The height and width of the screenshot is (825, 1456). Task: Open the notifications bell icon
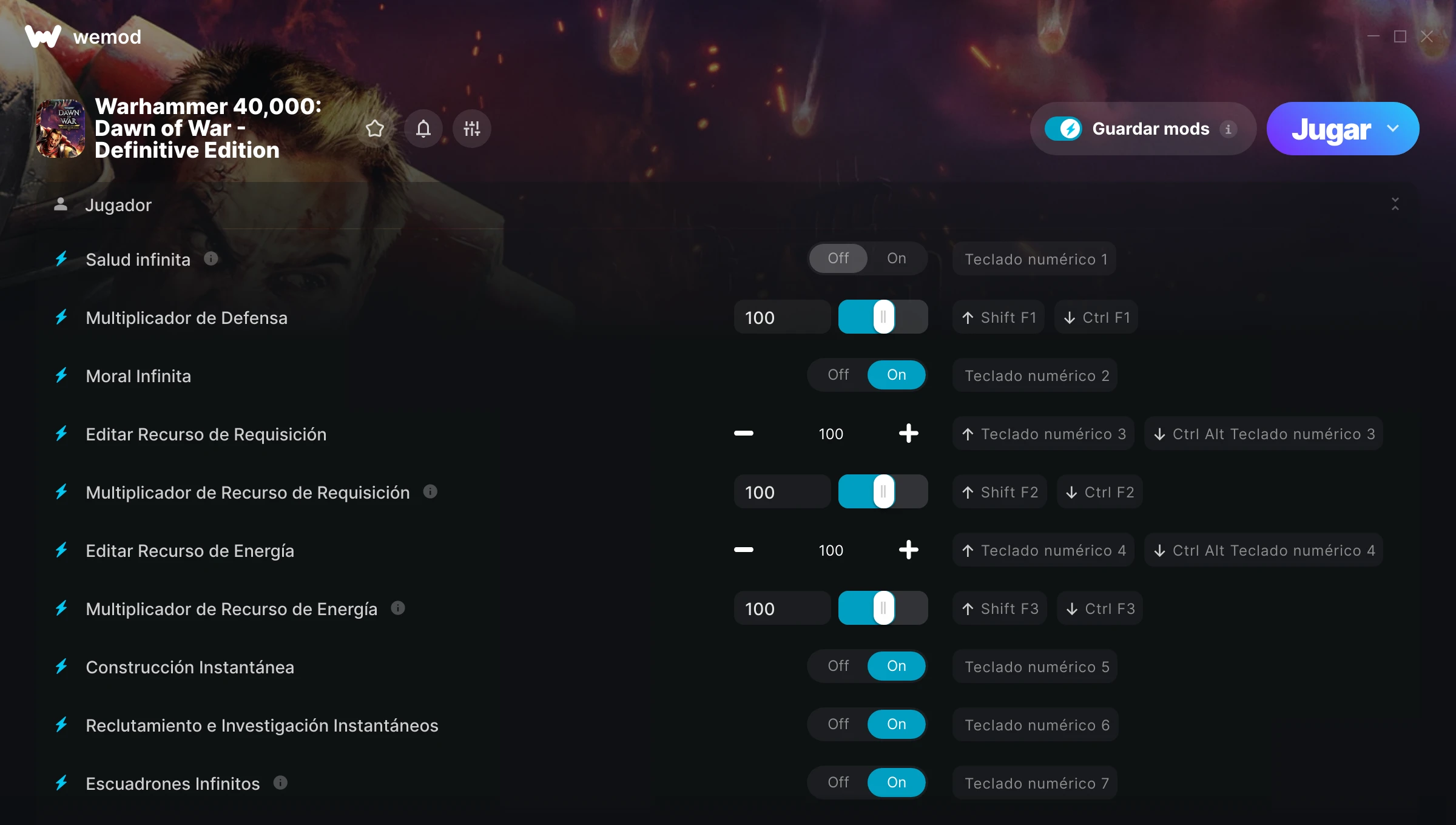[x=423, y=129]
